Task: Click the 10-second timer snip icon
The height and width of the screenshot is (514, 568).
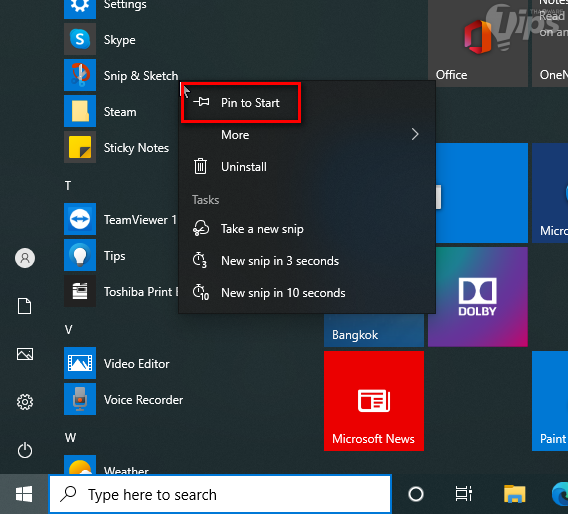Action: [201, 292]
